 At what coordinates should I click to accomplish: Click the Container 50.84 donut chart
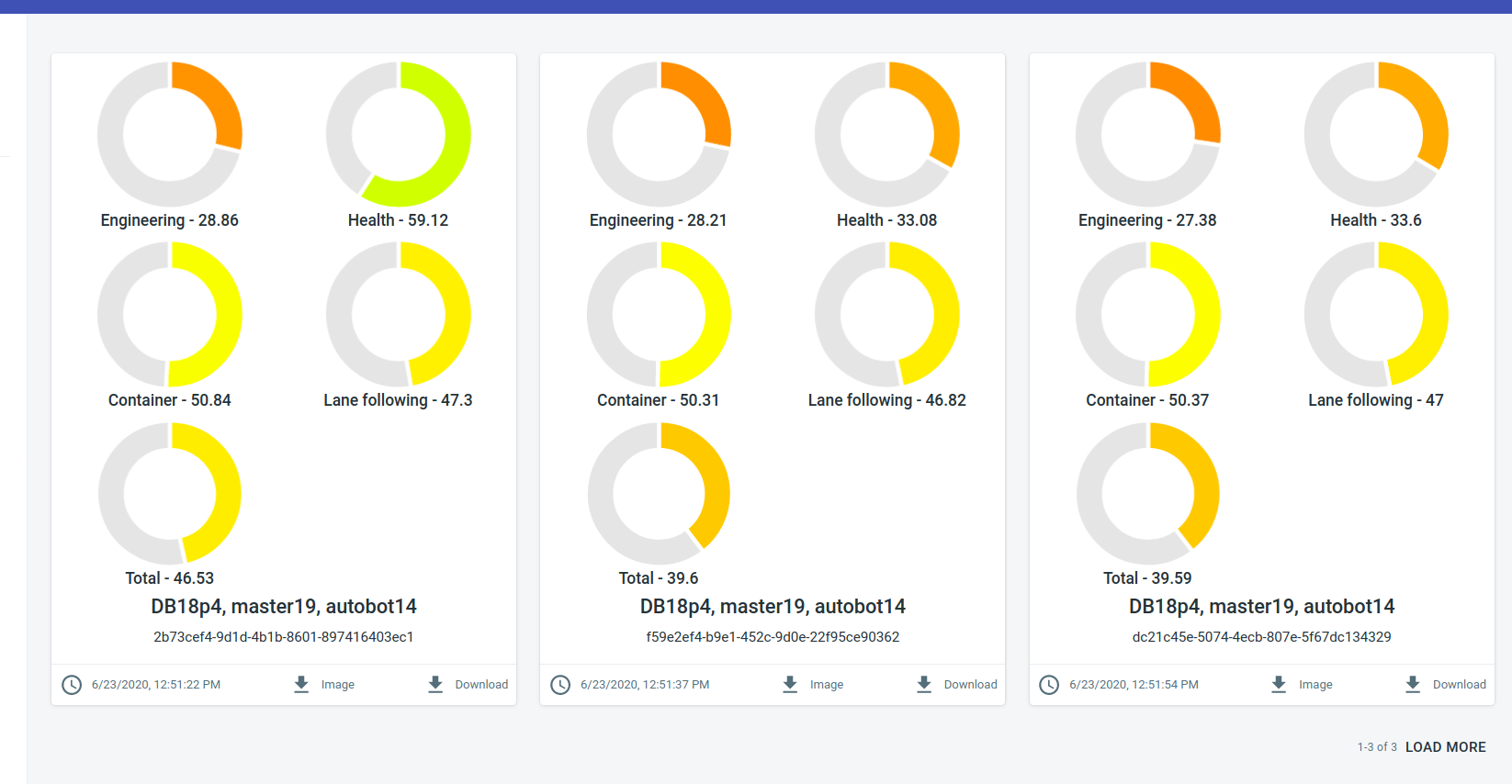click(170, 314)
